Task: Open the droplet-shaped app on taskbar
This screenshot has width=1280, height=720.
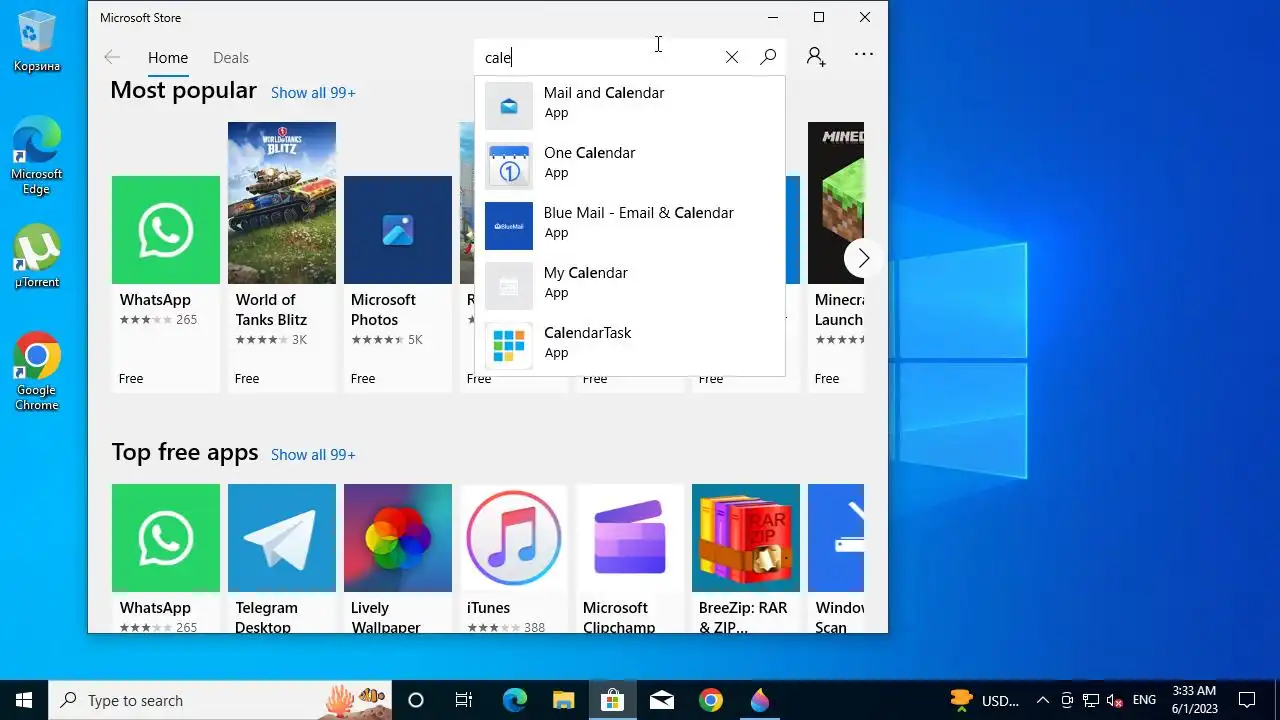Action: click(x=760, y=700)
